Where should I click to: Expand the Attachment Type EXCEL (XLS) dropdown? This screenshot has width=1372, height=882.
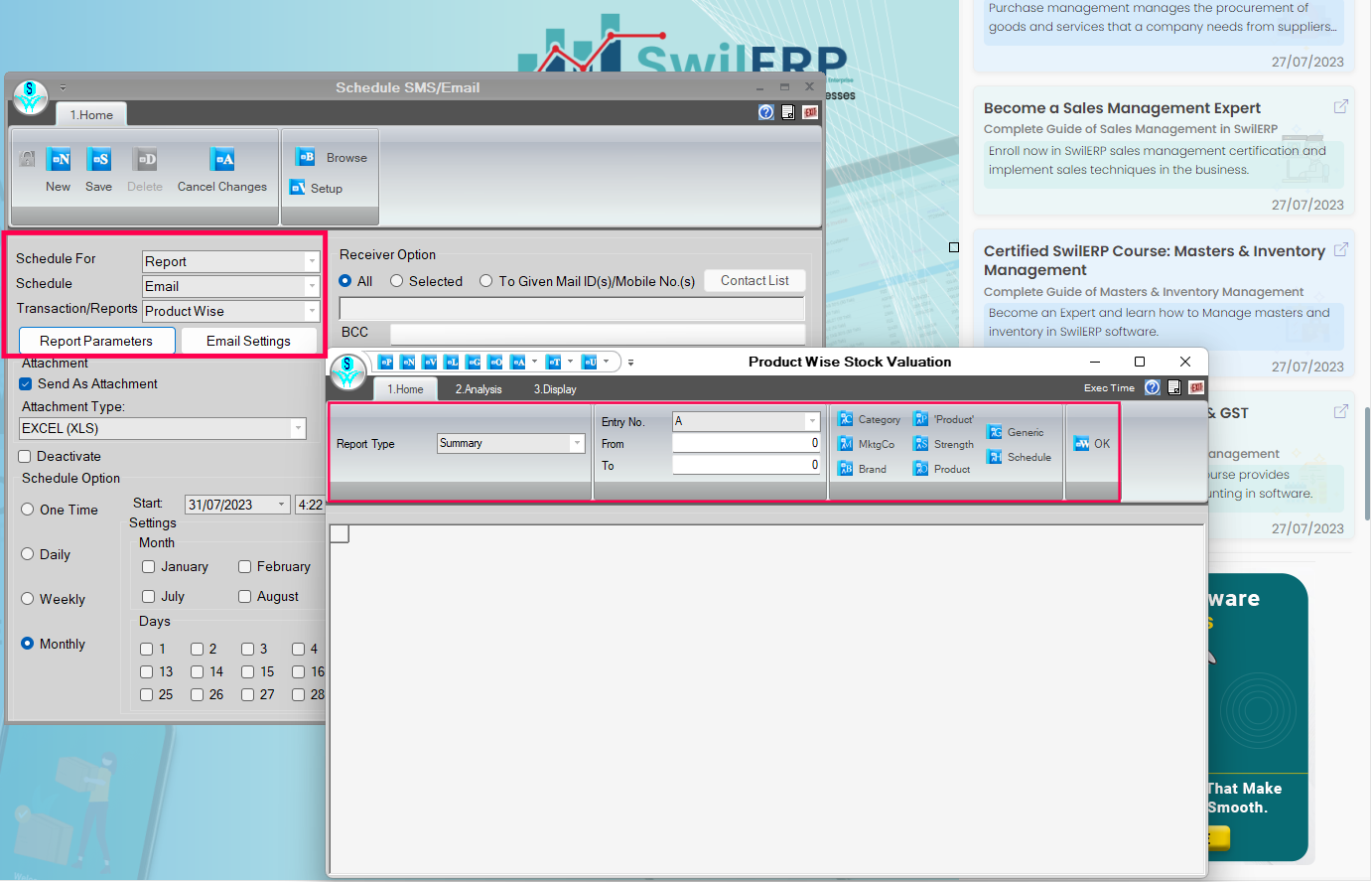(297, 428)
